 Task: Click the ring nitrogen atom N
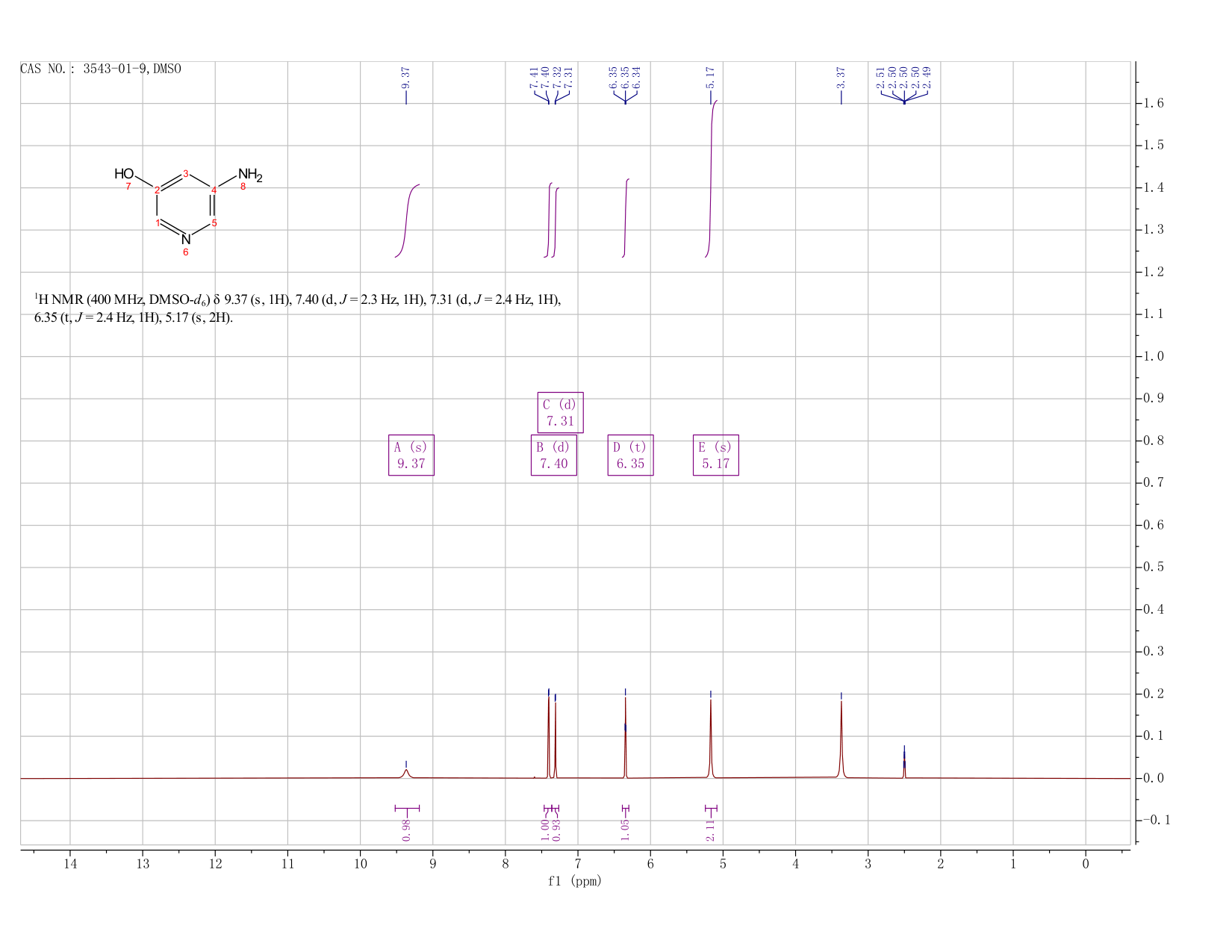click(186, 240)
